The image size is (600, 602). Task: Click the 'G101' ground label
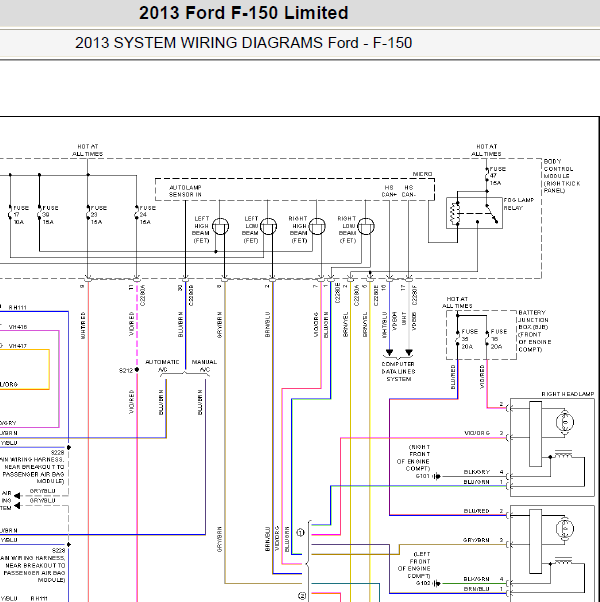tap(423, 476)
